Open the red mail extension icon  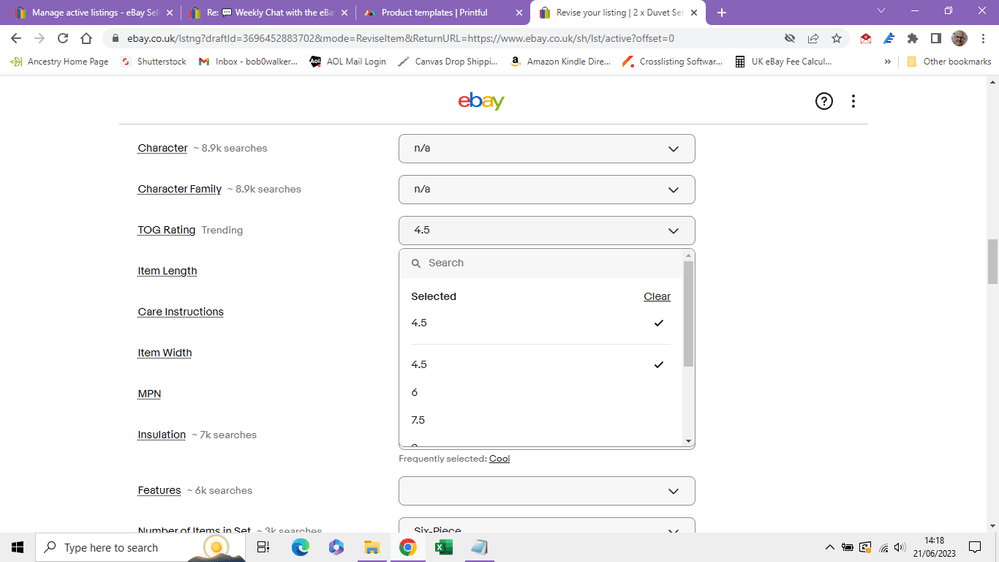pyautogui.click(x=865, y=38)
